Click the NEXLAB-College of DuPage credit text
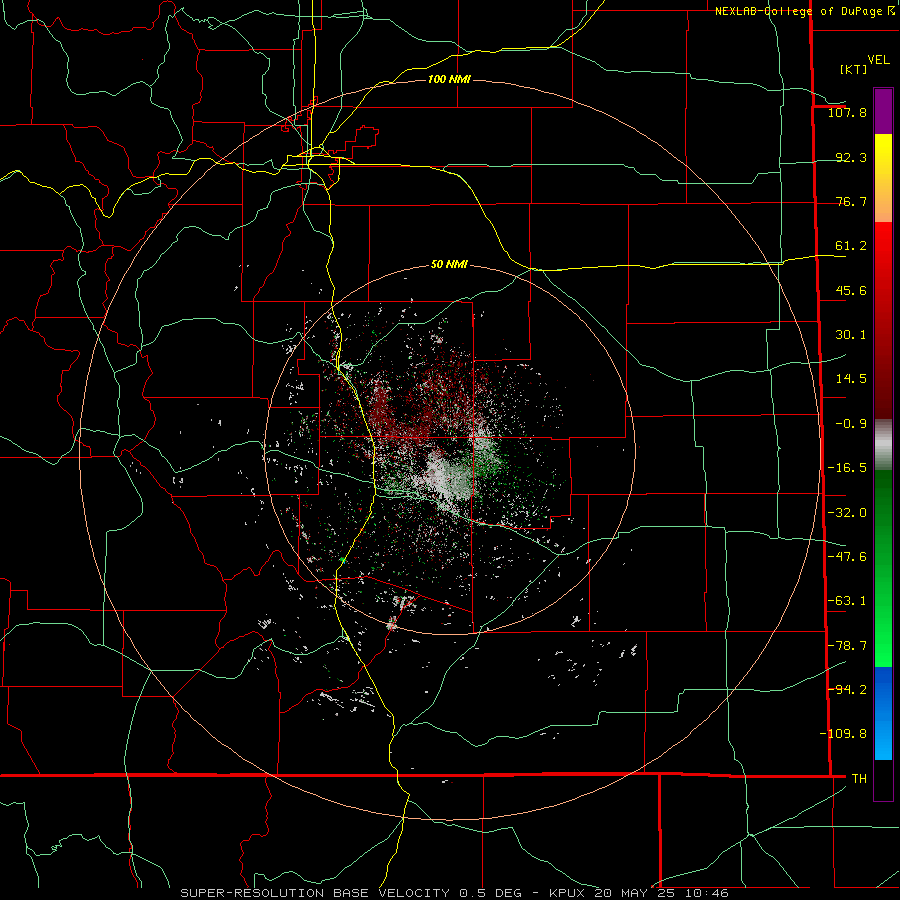 [x=800, y=11]
